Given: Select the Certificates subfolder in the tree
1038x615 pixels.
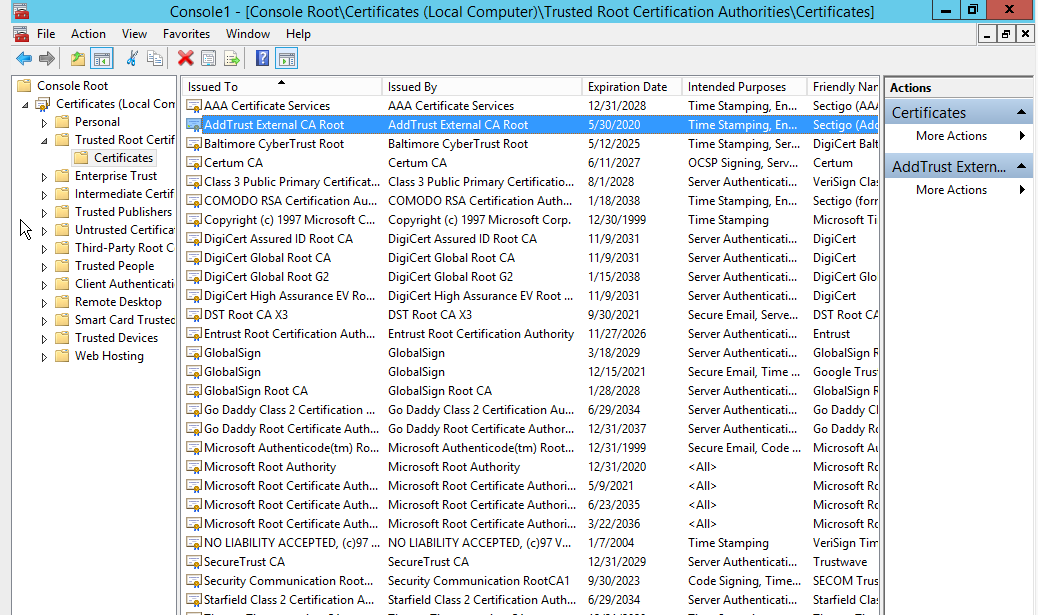Looking at the screenshot, I should pos(123,158).
